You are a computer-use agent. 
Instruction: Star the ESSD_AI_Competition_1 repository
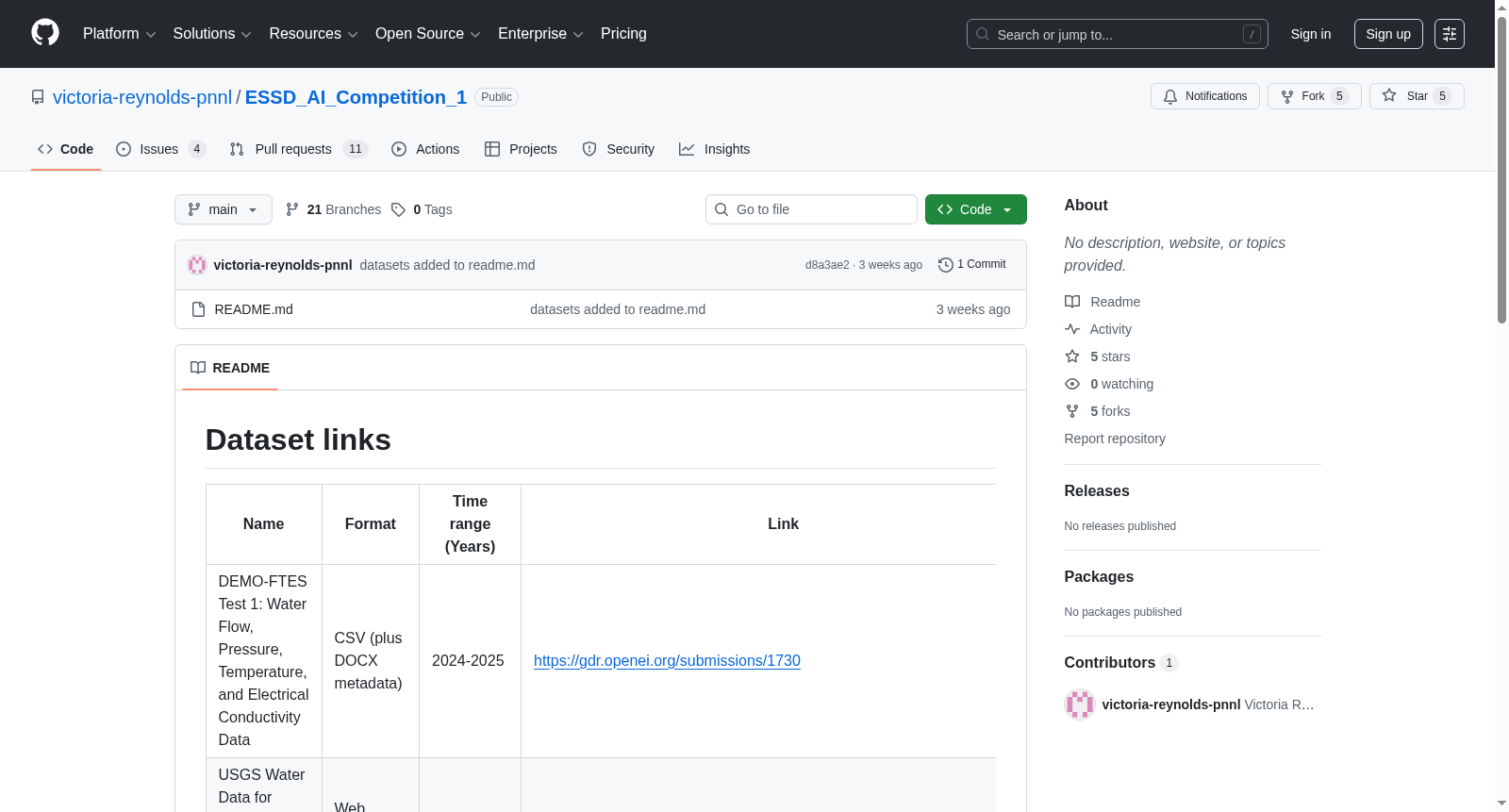pyautogui.click(x=1416, y=96)
